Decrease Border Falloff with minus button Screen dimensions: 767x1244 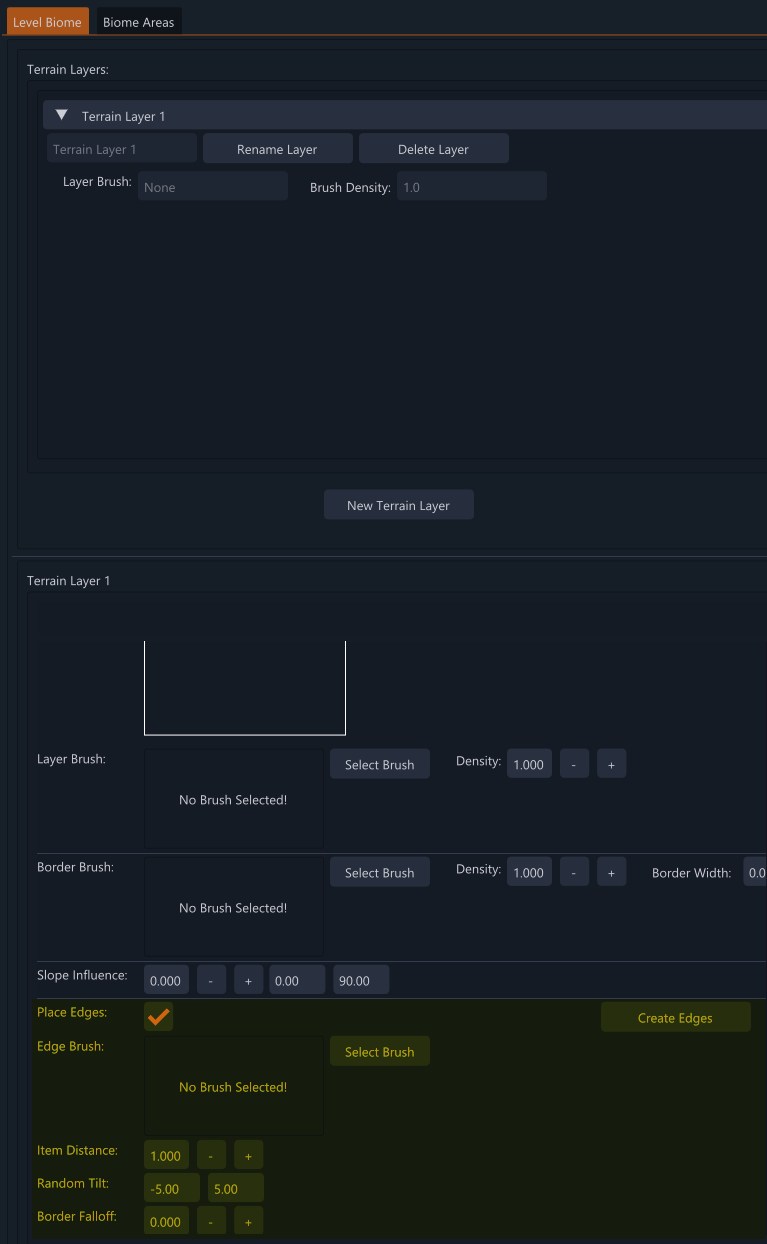211,1221
